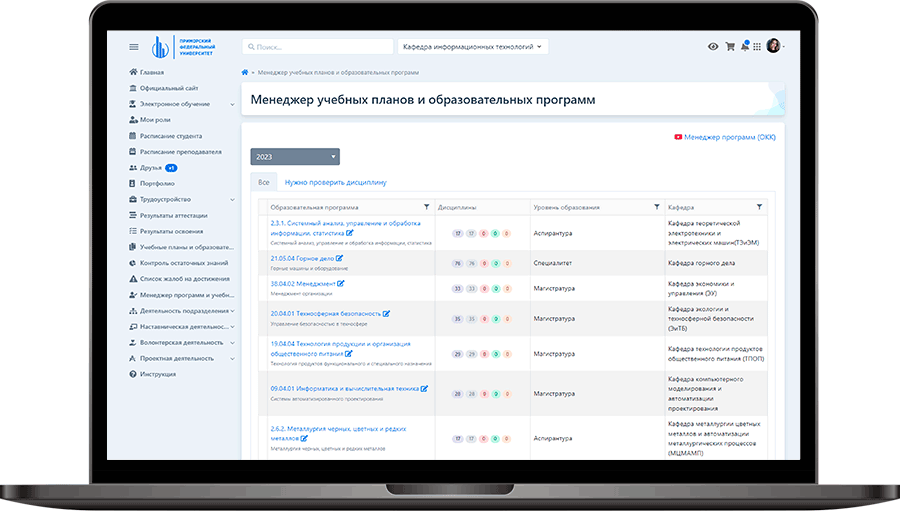Edit the '38.04.02 Менеджмент' program

(x=341, y=284)
